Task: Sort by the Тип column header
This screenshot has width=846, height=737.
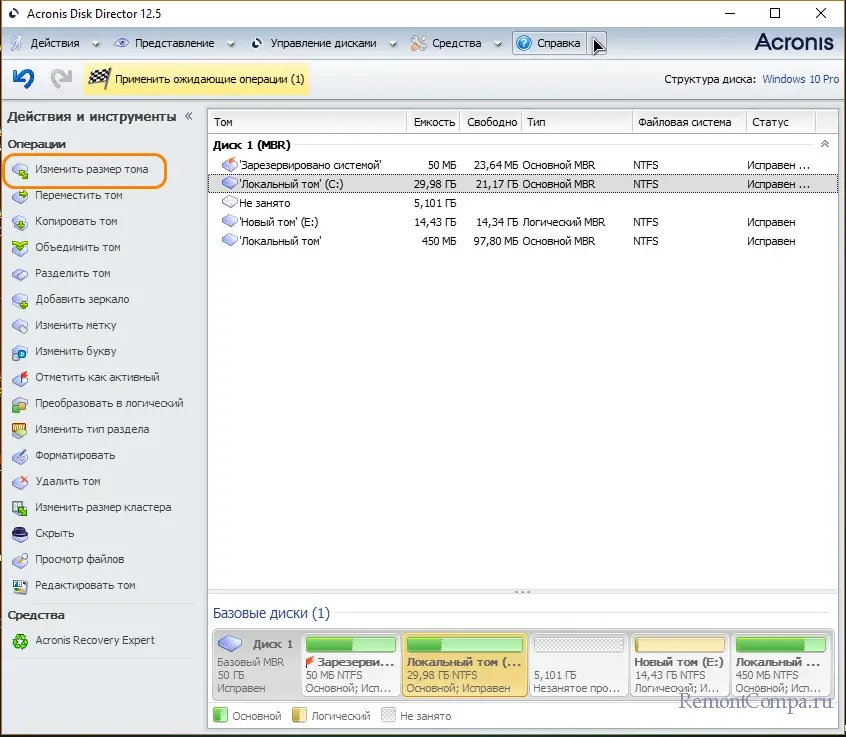Action: (x=577, y=122)
